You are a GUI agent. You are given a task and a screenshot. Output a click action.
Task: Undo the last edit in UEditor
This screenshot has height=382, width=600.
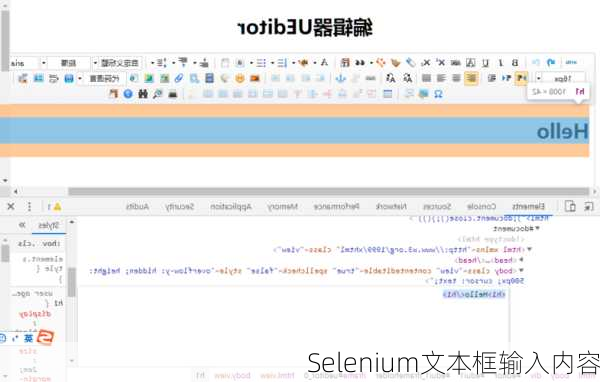551,62
